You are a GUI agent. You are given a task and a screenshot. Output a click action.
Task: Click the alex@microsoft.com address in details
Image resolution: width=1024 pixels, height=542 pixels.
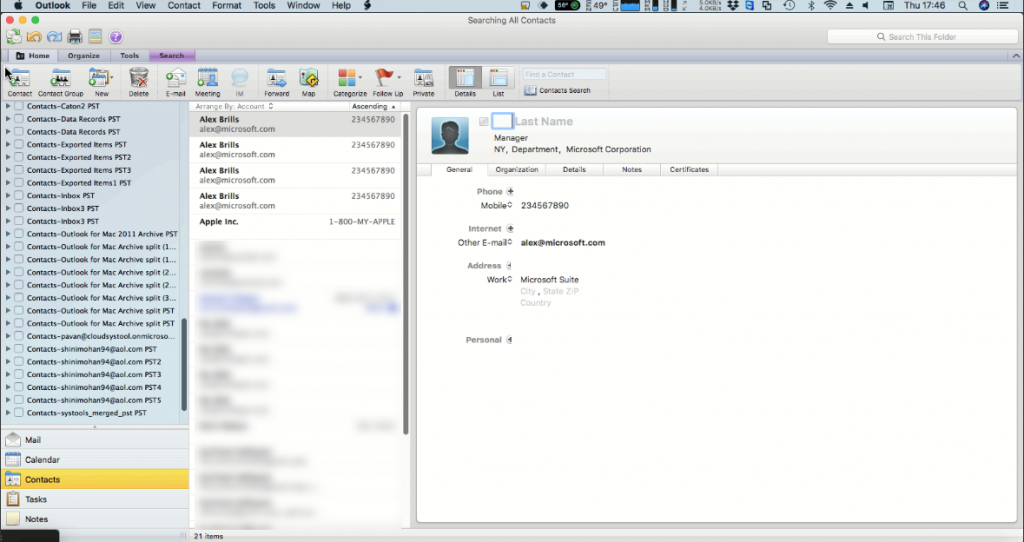pos(563,243)
